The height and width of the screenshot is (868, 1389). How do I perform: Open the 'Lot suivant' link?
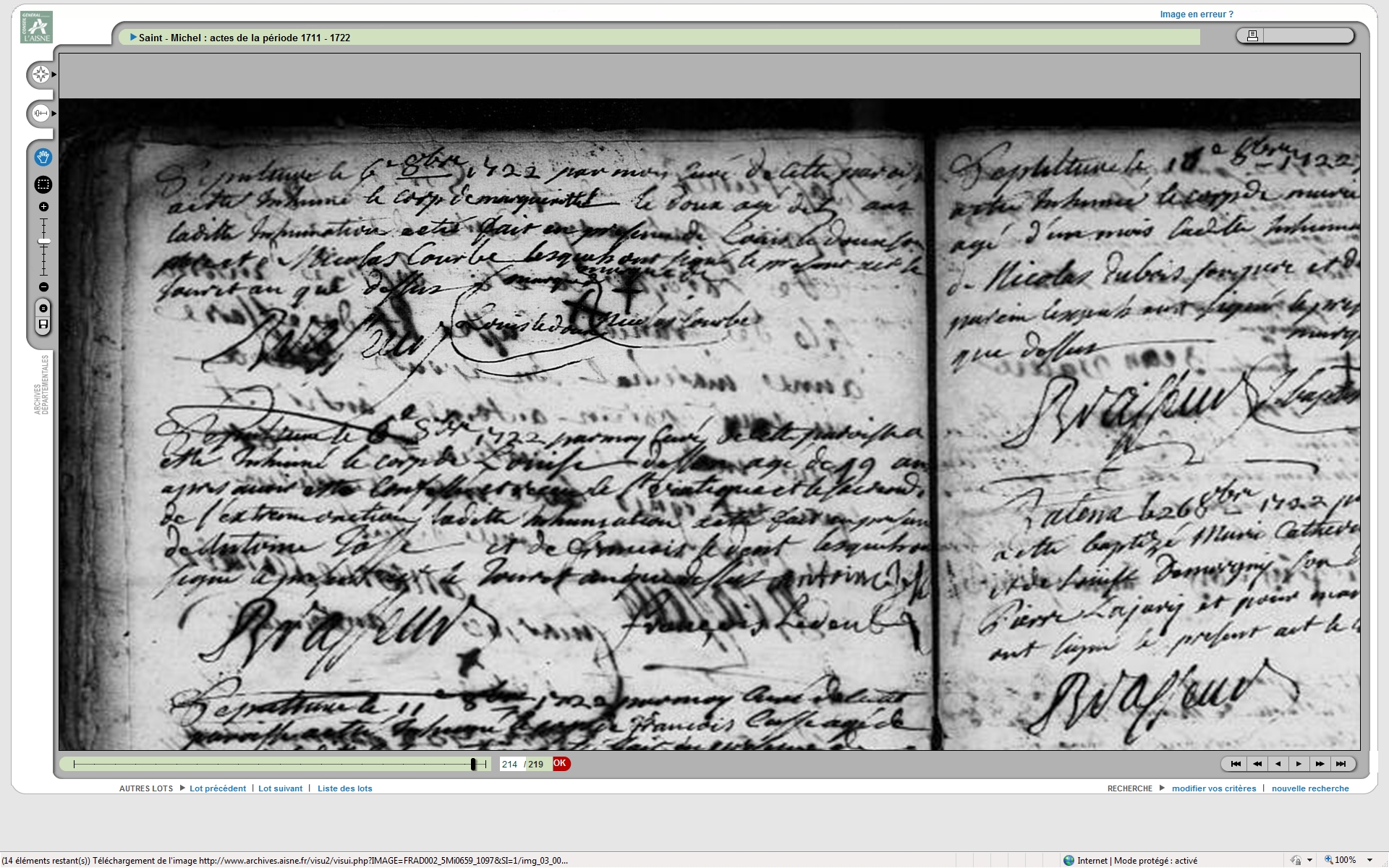[x=280, y=788]
